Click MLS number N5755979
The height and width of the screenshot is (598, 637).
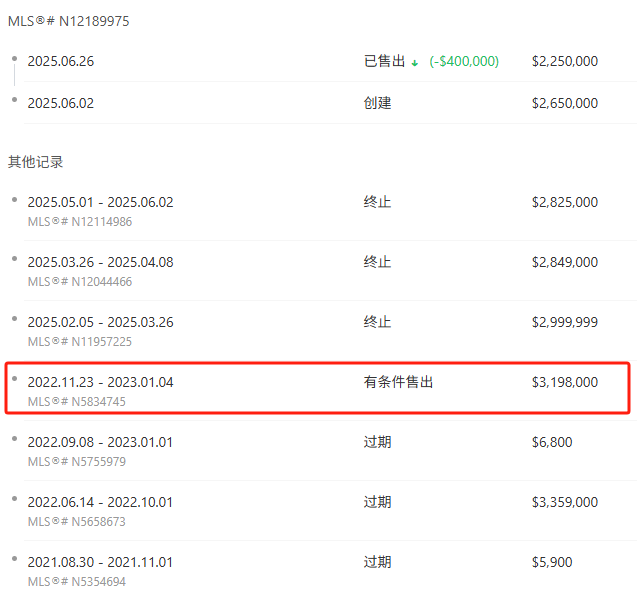[x=76, y=462]
